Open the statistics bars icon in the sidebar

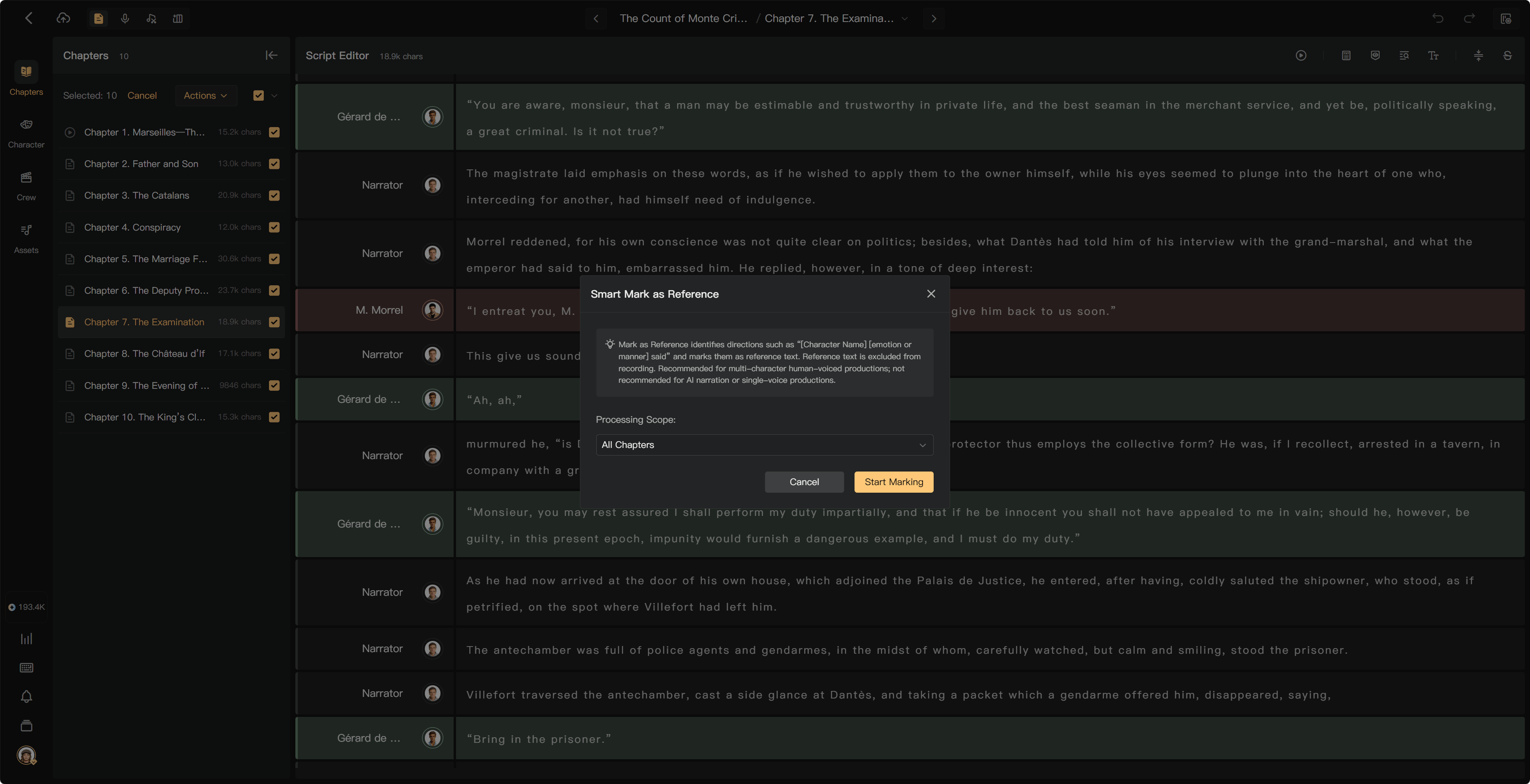26,639
